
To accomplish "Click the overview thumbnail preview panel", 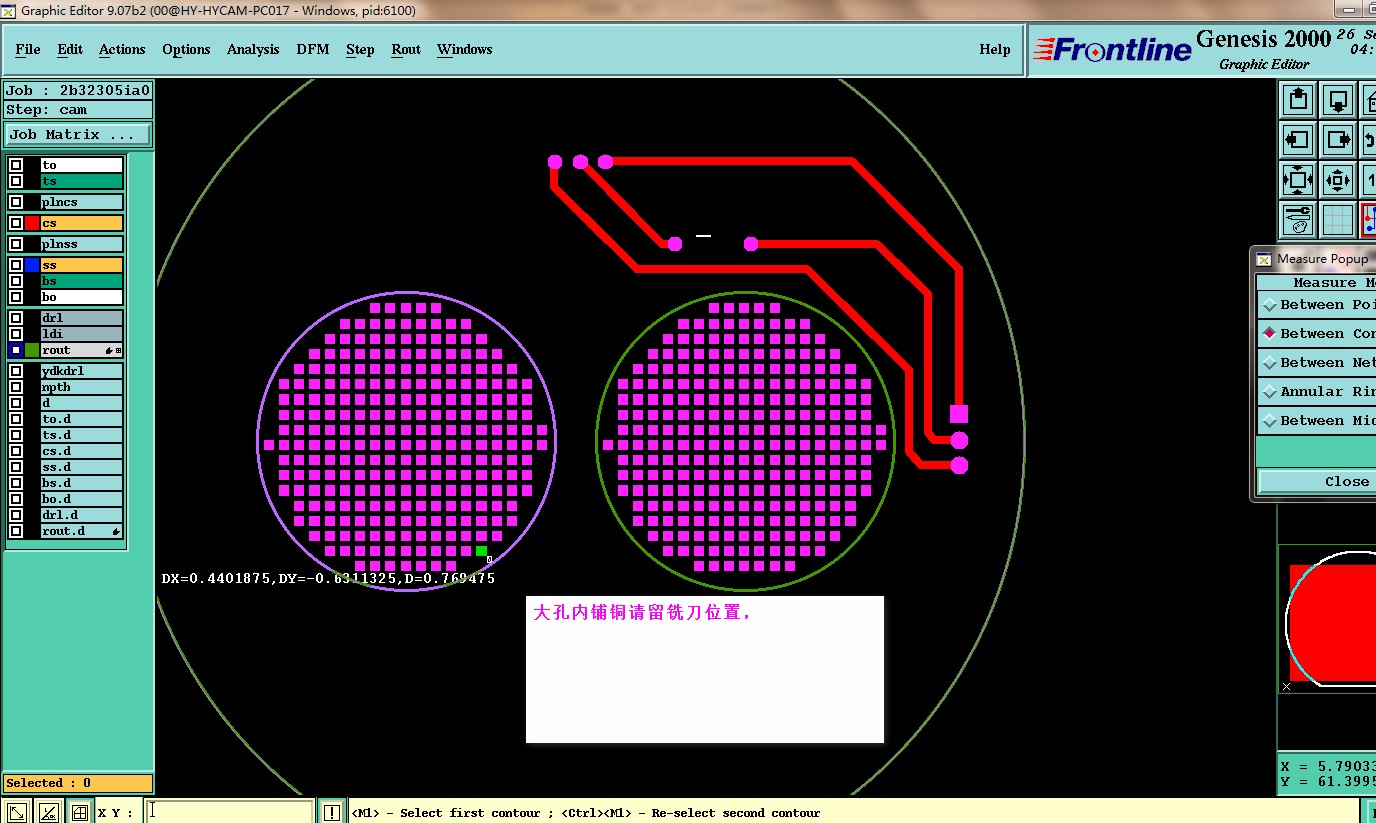I will click(1327, 620).
